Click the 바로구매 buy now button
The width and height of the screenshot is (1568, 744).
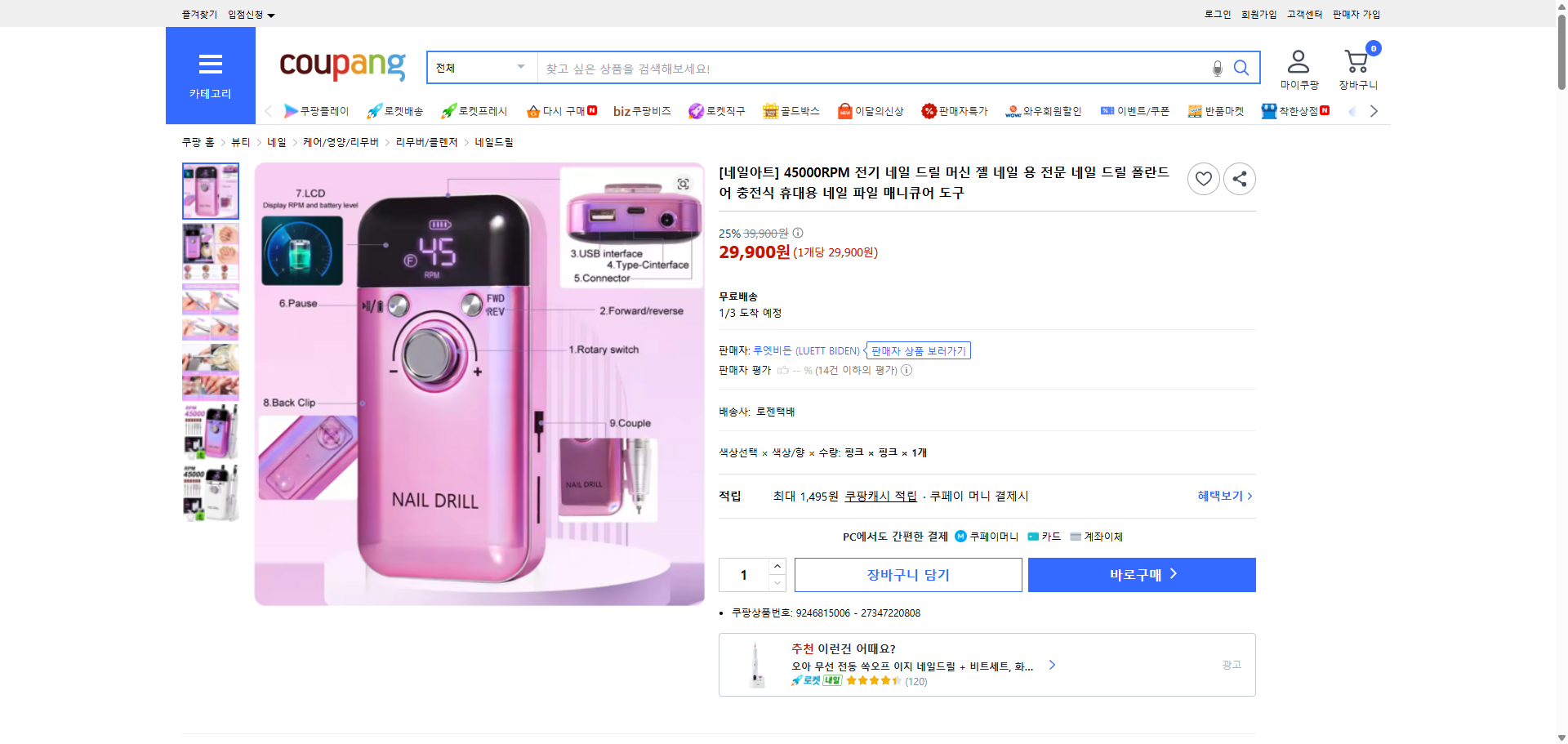[1140, 574]
